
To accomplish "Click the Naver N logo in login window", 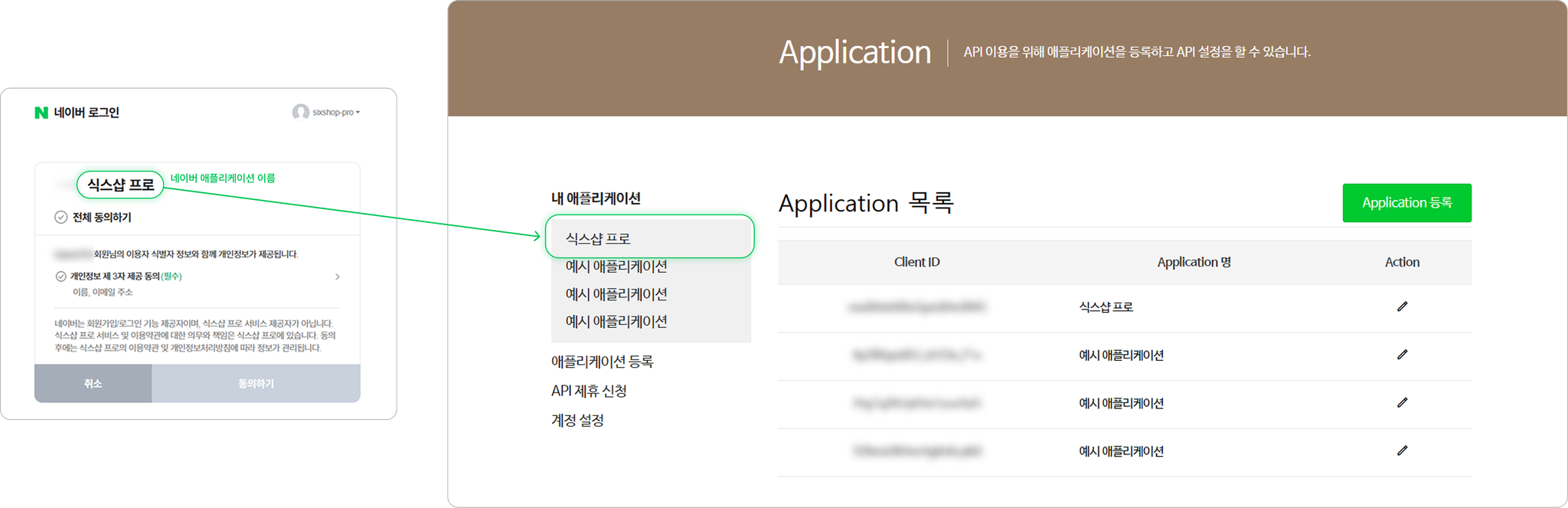I will coord(41,113).
